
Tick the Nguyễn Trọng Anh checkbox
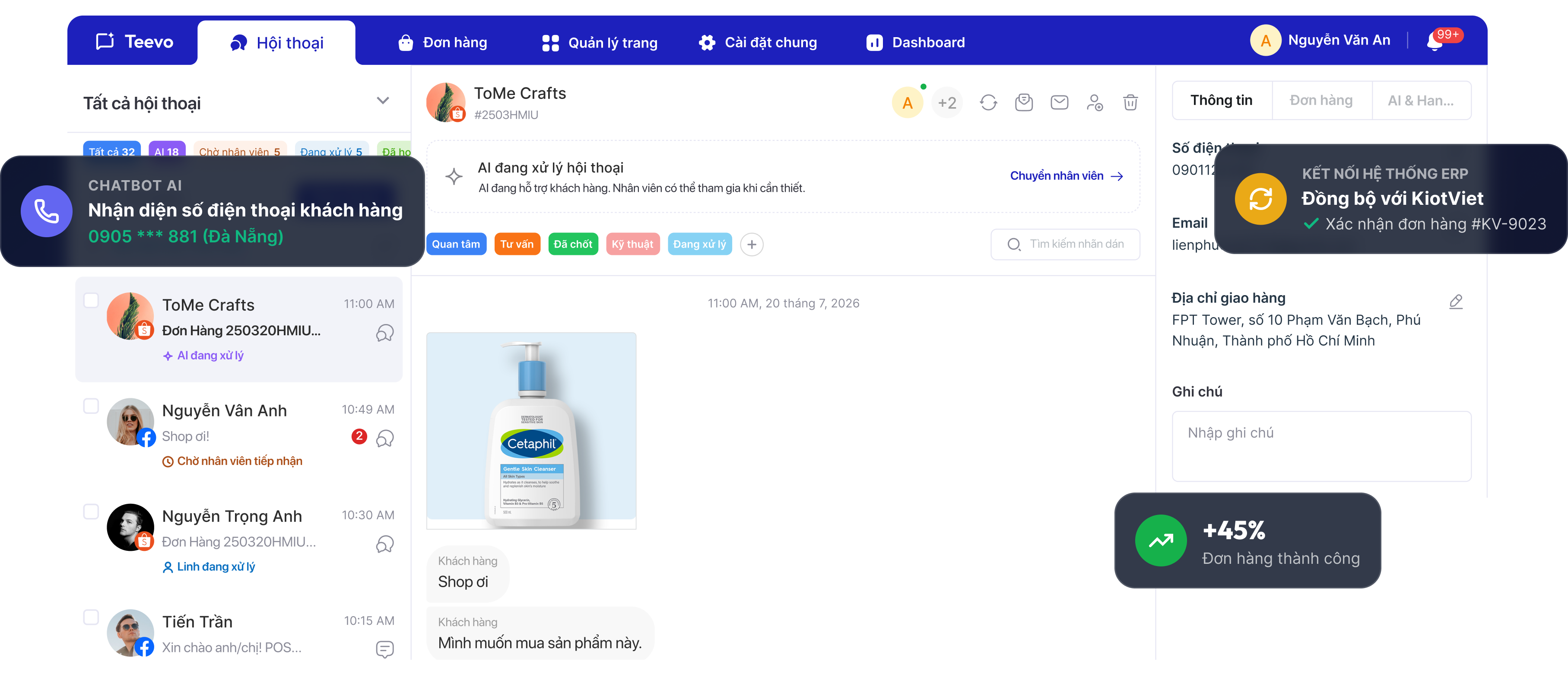pos(91,512)
